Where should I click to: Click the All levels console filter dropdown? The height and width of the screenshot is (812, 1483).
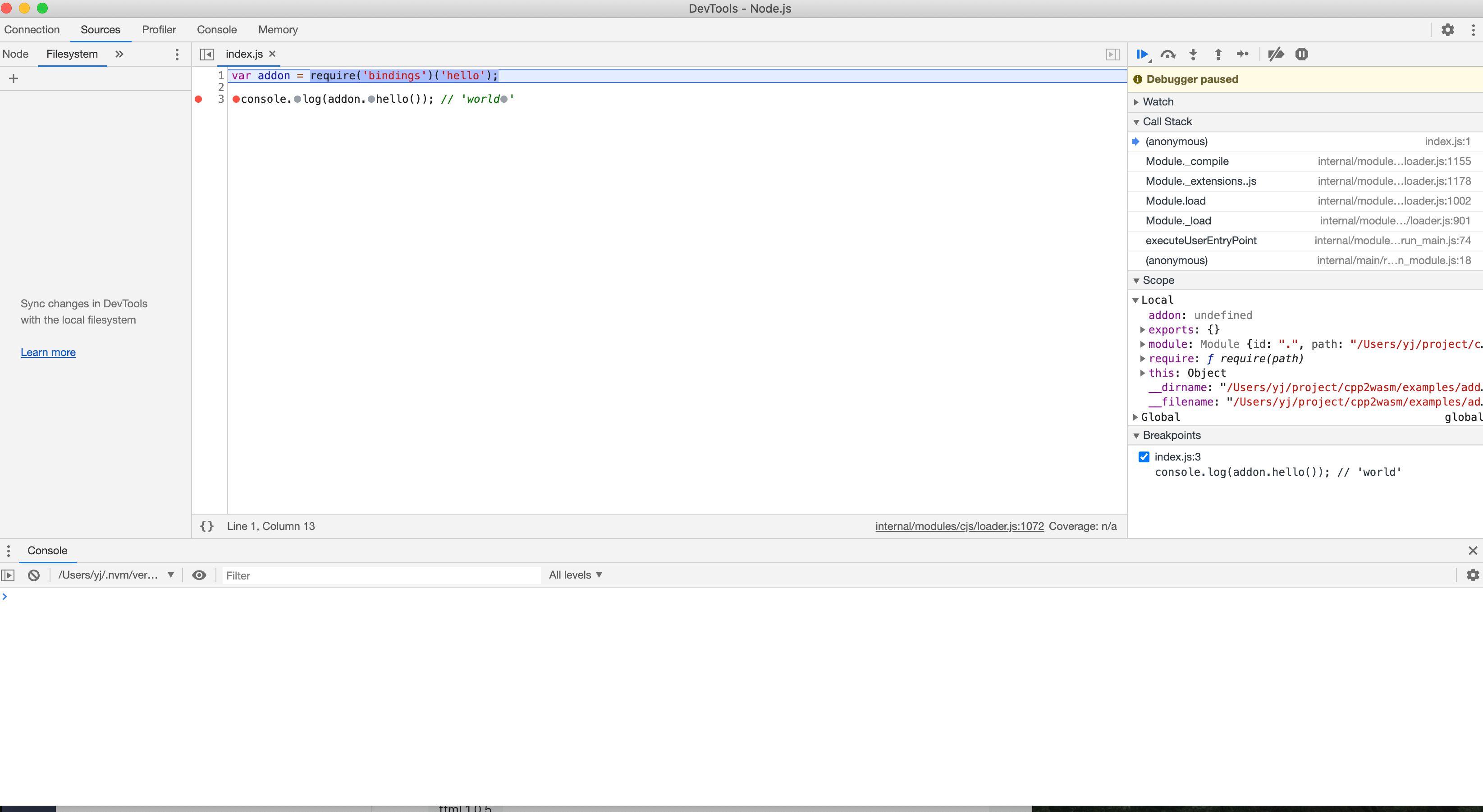click(x=575, y=574)
